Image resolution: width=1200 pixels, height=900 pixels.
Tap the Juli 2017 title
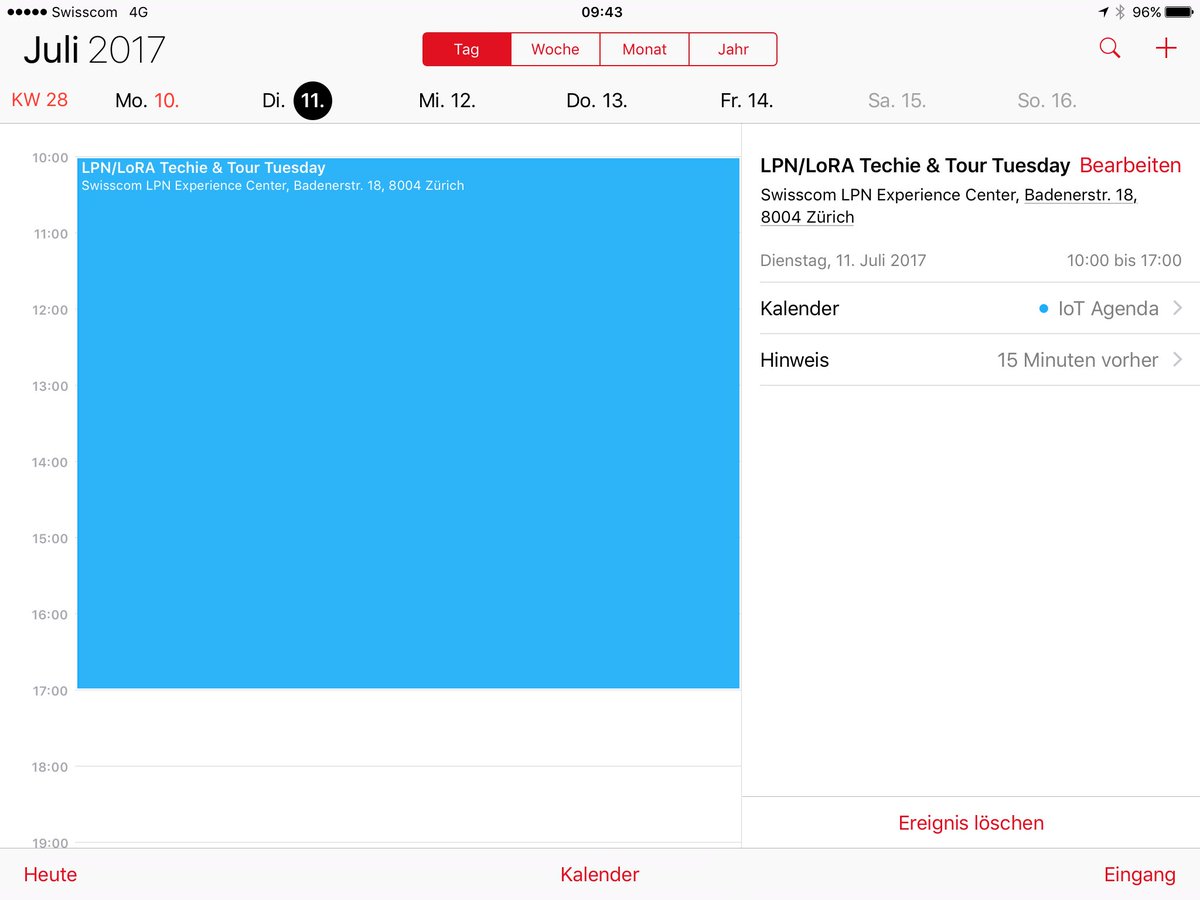point(94,49)
